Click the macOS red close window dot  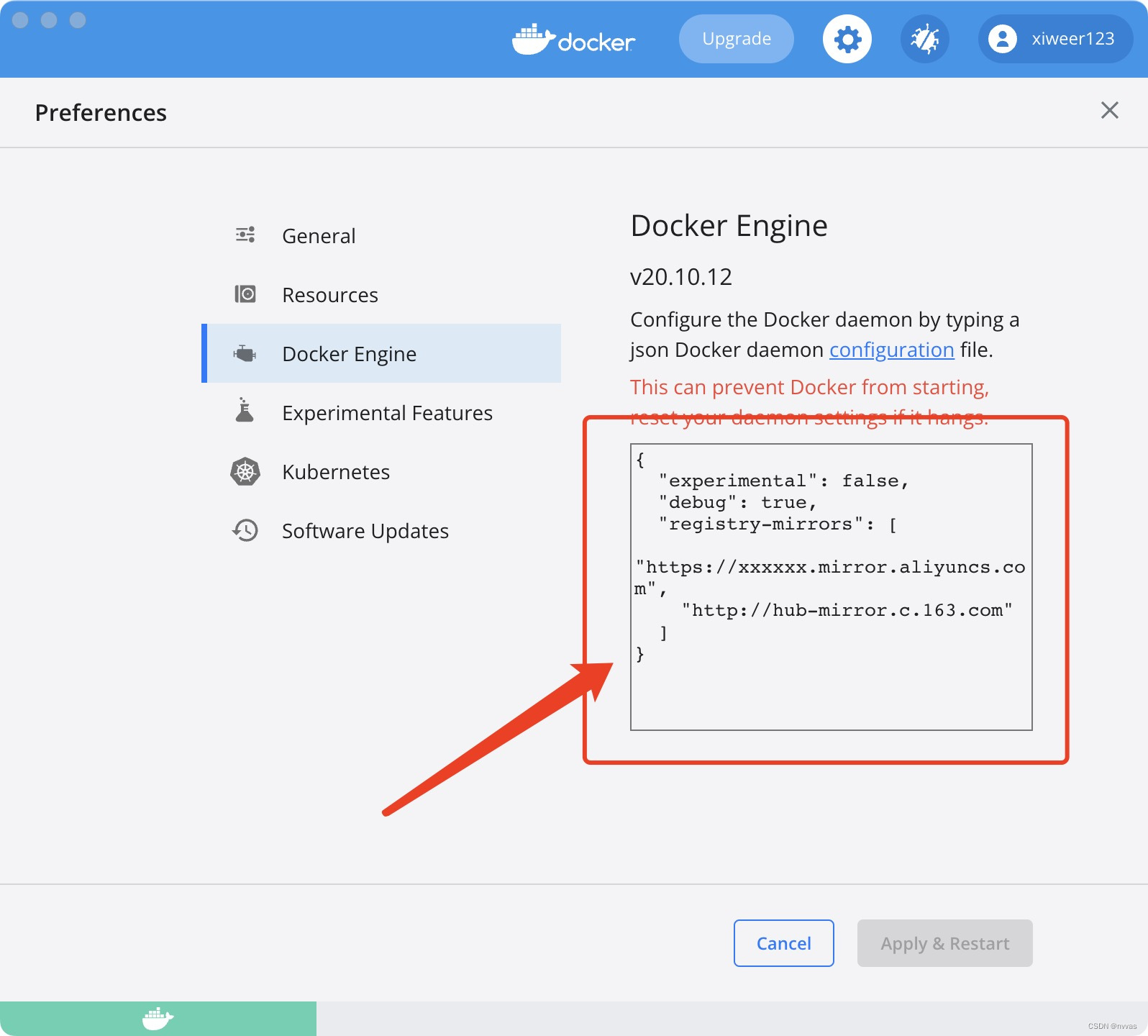point(20,20)
